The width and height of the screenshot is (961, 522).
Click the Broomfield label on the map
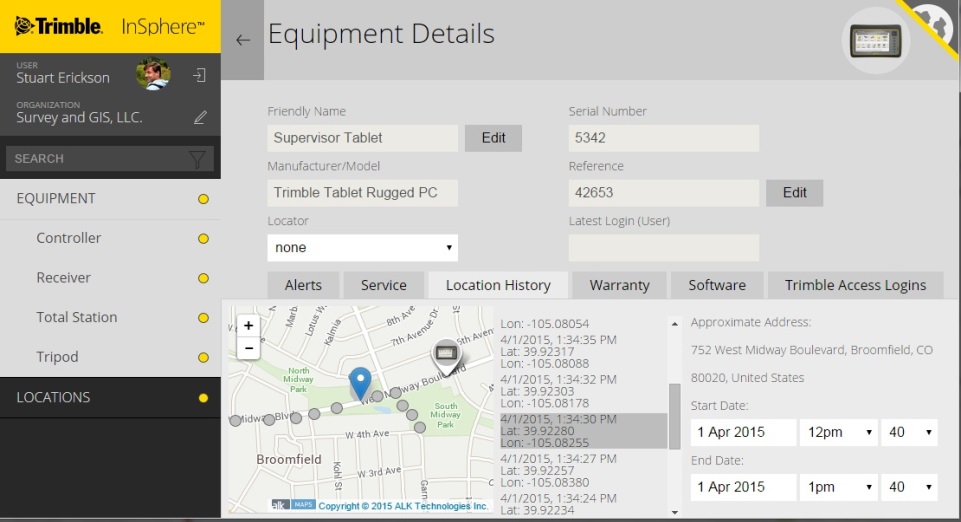coord(289,460)
